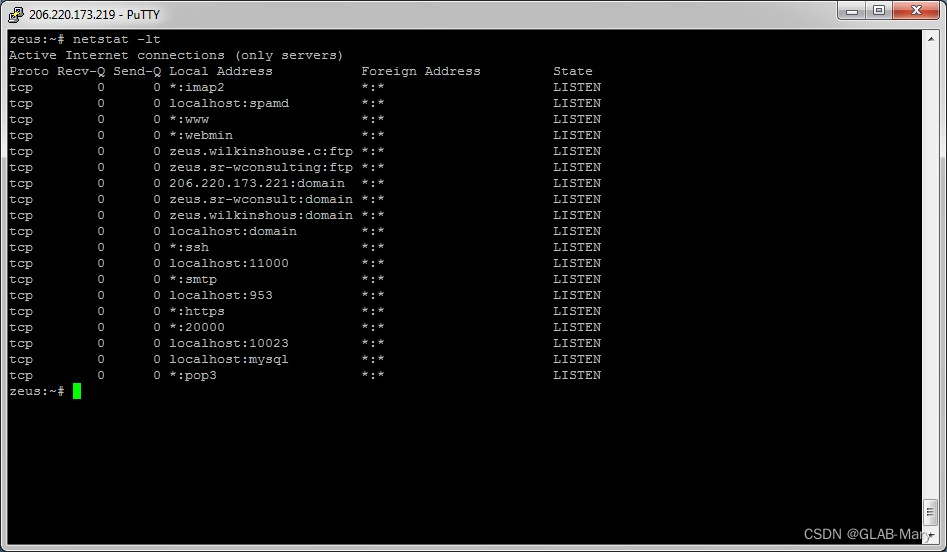
Task: Click the 'Recv-Q' column header
Action: click(81, 71)
